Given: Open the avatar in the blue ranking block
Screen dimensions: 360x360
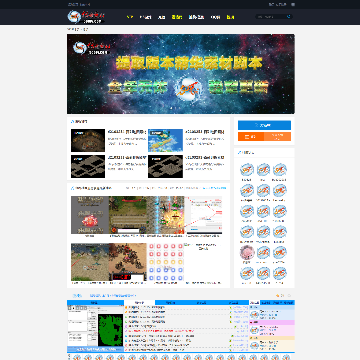Looking at the screenshot, I should click(254, 314).
